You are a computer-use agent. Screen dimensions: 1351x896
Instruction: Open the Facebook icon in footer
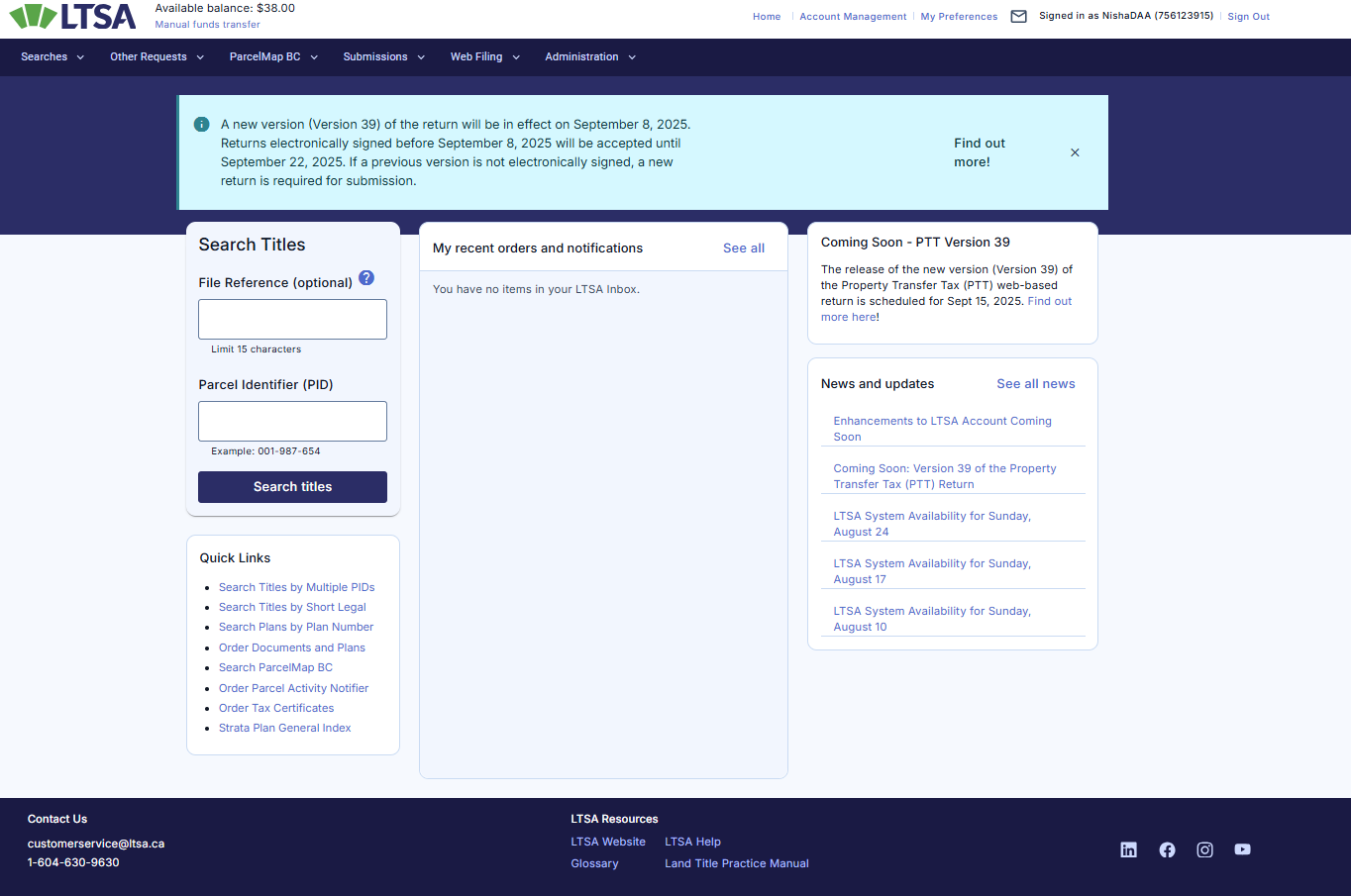click(1167, 849)
